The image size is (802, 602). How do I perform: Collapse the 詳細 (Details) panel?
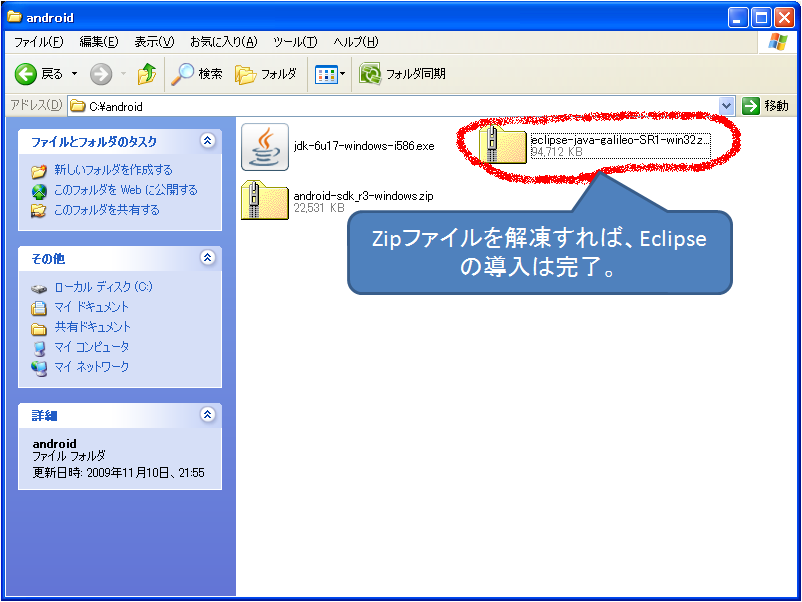tap(208, 415)
